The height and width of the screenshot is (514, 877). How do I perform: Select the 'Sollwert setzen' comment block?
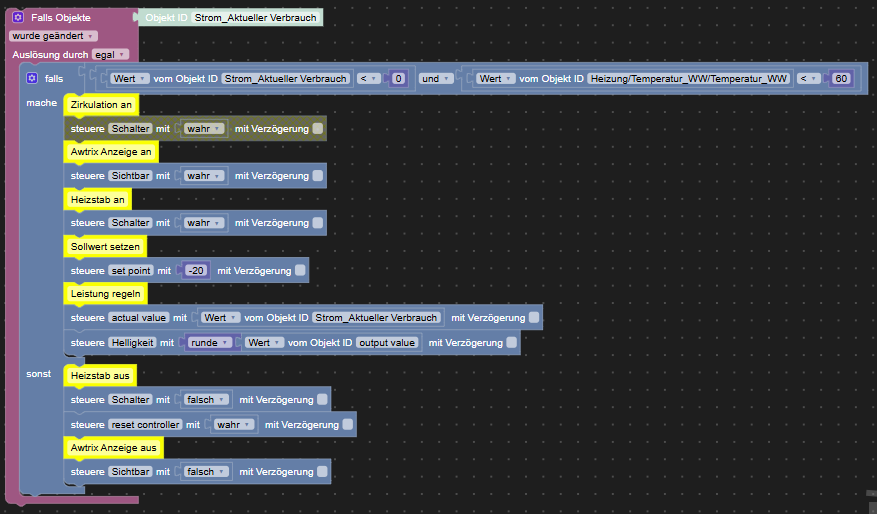coord(105,246)
